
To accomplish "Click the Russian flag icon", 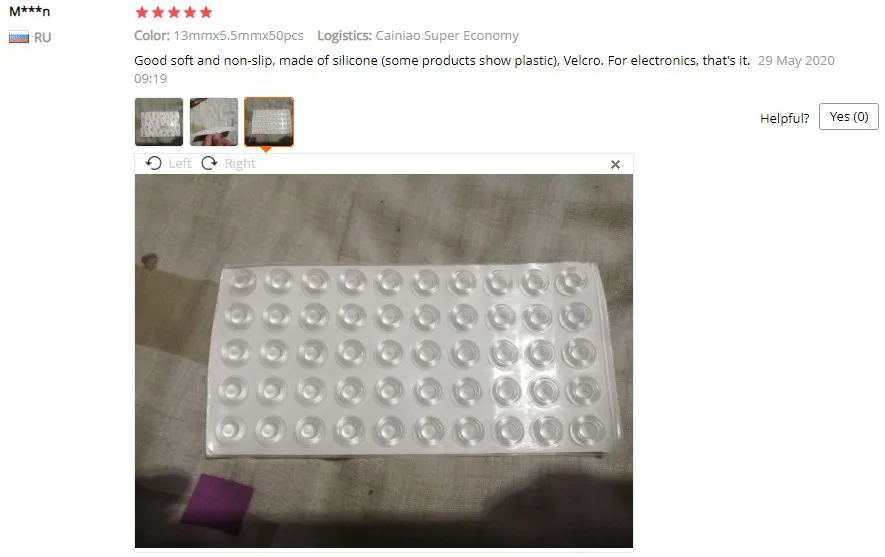I will [x=19, y=38].
